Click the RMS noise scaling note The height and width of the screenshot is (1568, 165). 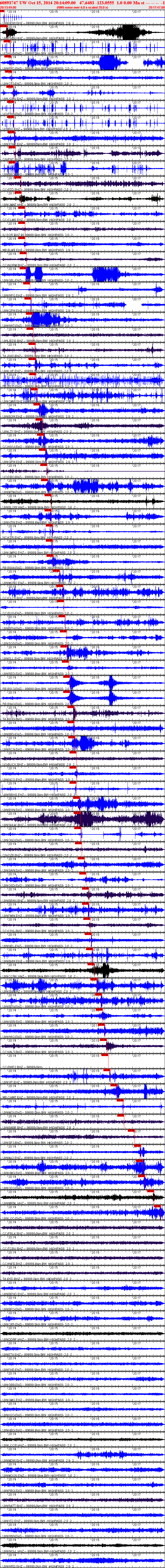(82, 7)
